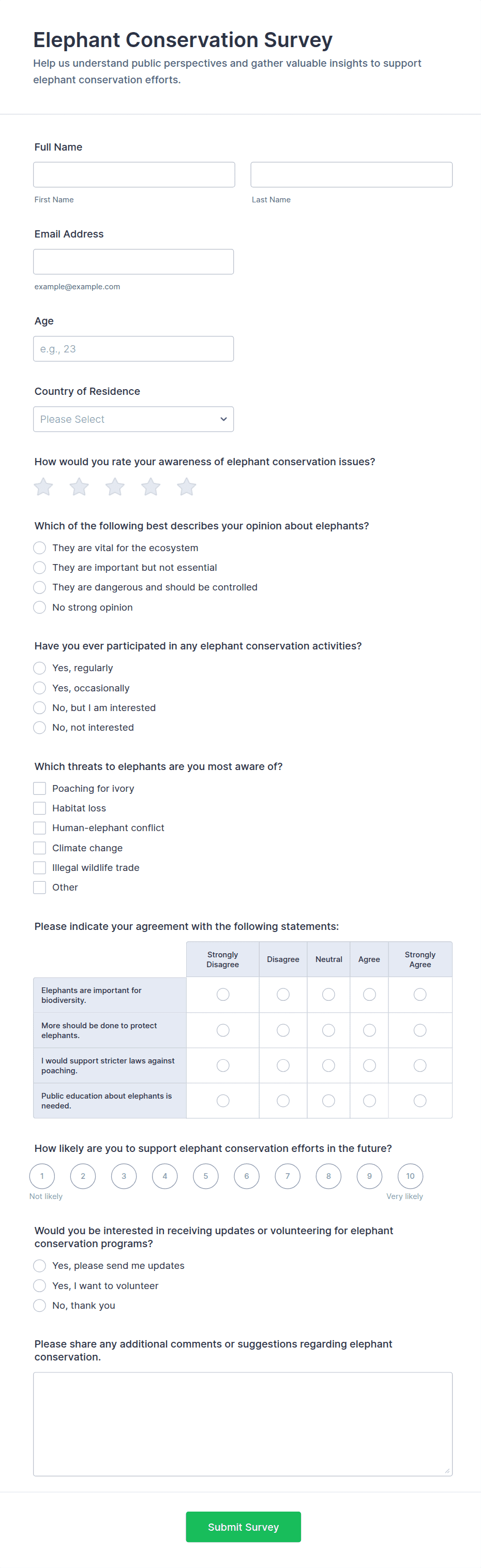Check the 'Poaching for ivory' box
This screenshot has width=481, height=1568.
pos(39,789)
